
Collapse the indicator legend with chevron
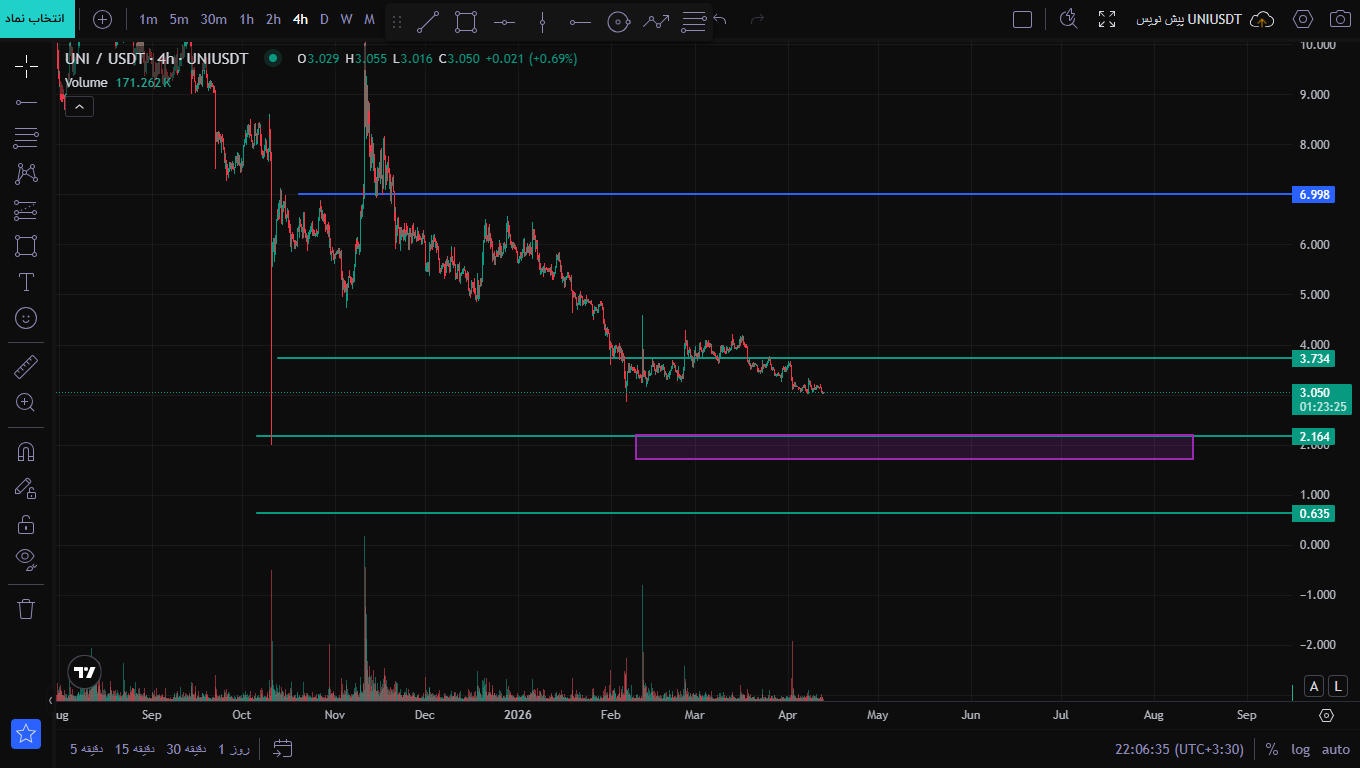pos(80,106)
